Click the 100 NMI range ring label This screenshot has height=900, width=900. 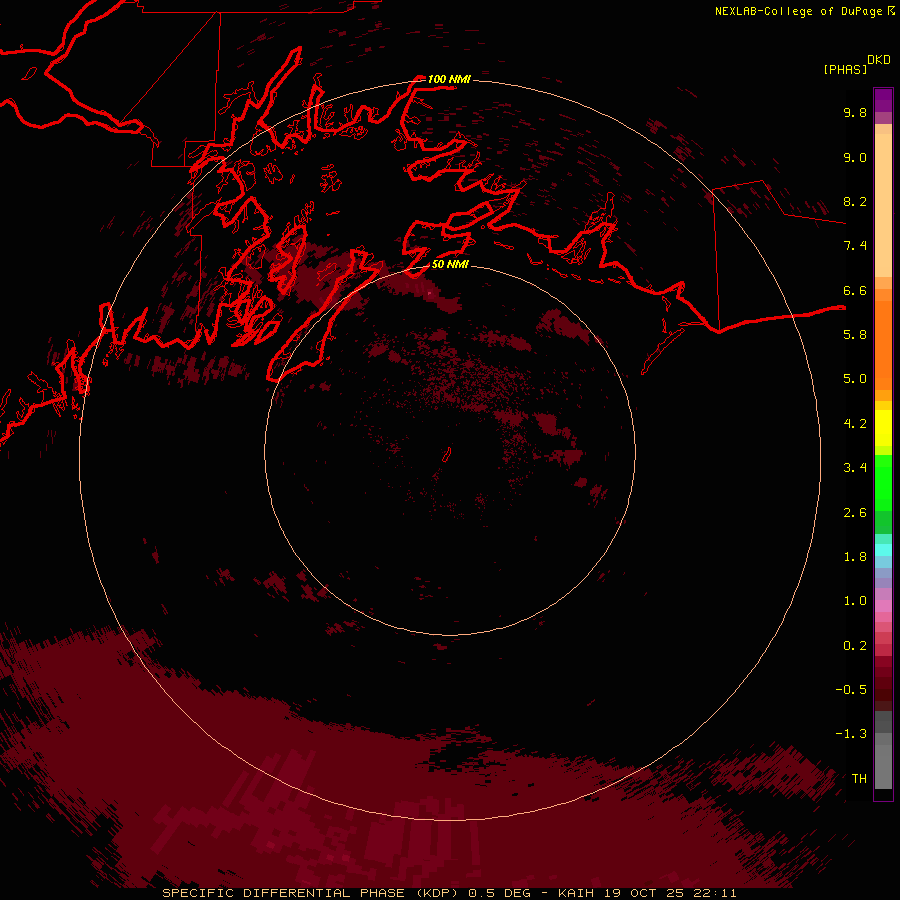[x=449, y=79]
